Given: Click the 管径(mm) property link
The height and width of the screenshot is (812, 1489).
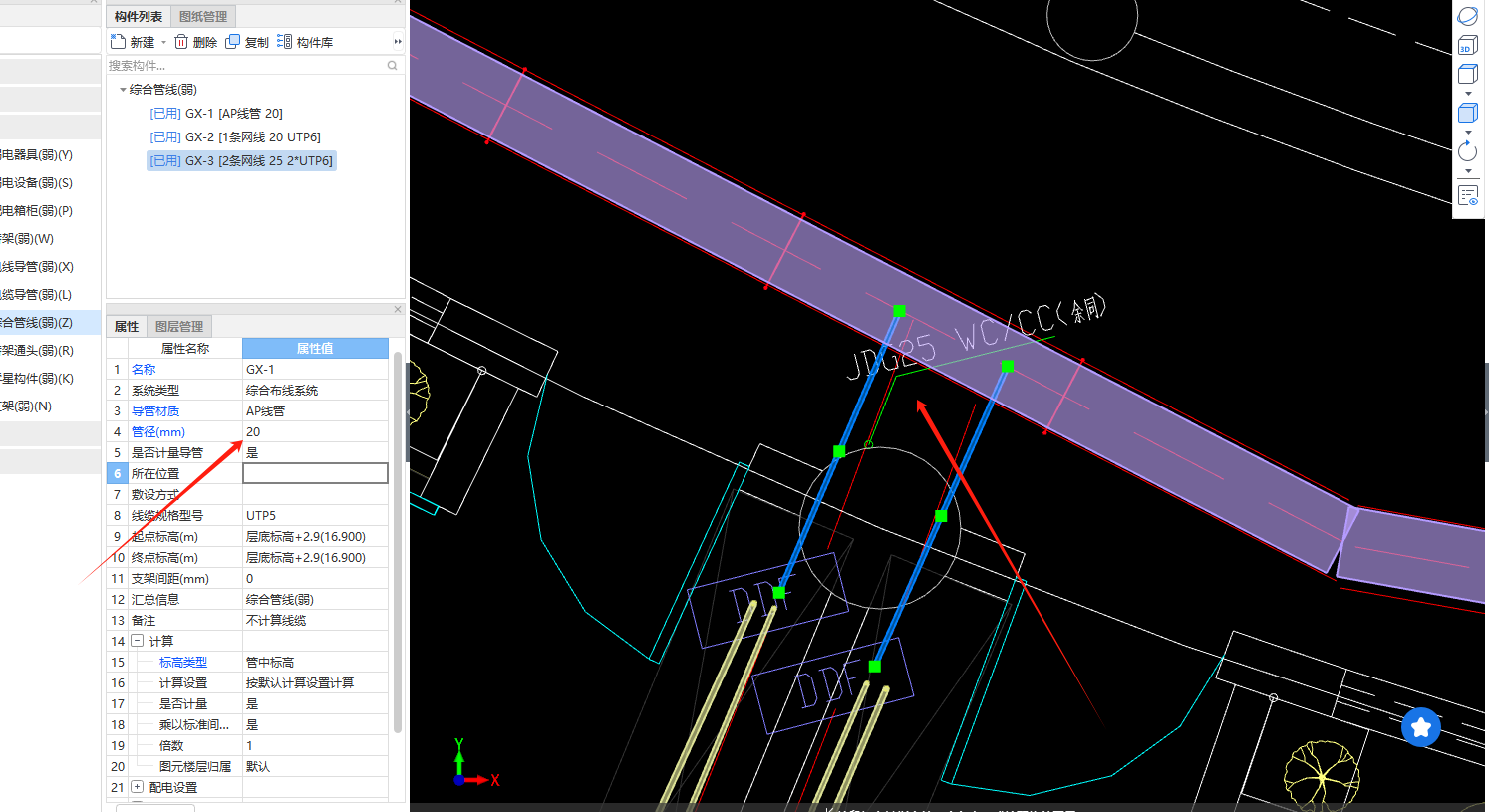Looking at the screenshot, I should tap(158, 431).
